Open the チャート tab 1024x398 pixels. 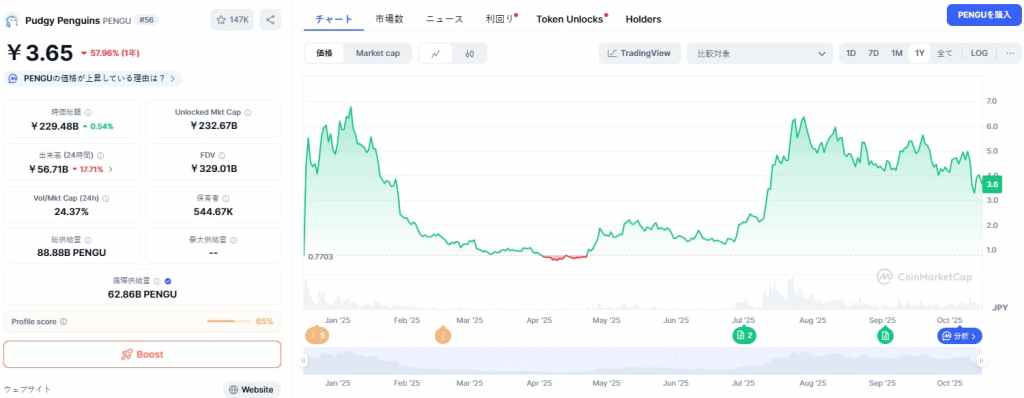[x=334, y=19]
